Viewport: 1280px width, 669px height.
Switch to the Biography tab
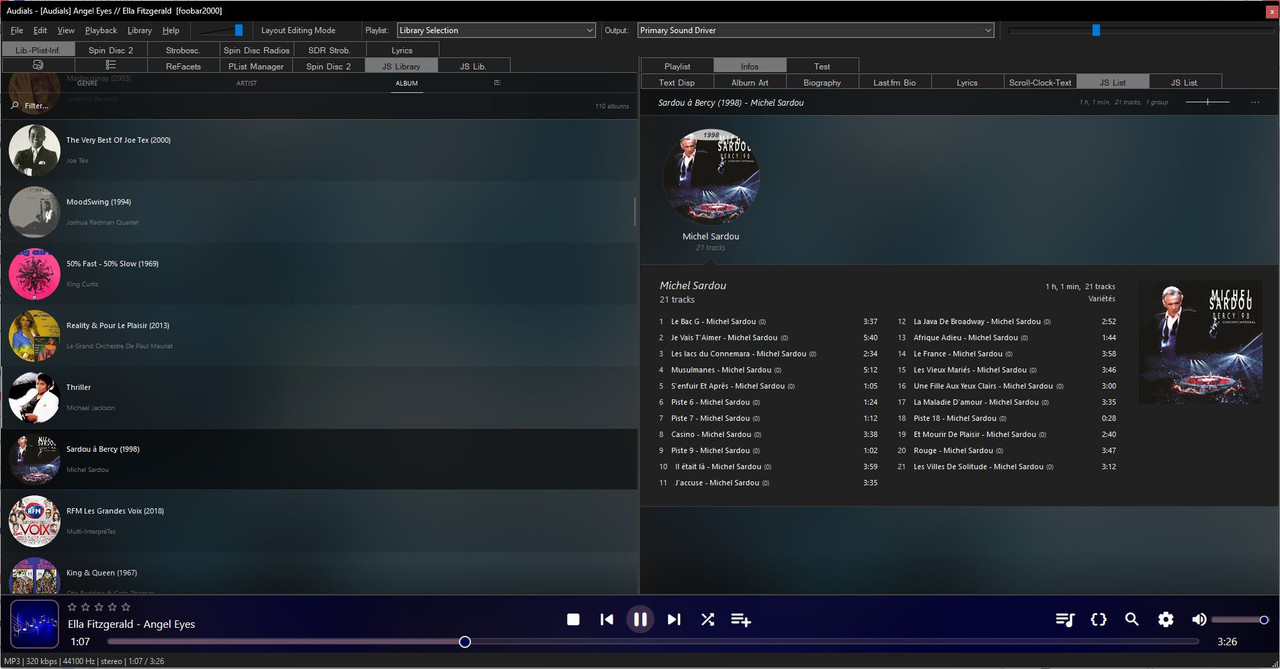[x=822, y=82]
